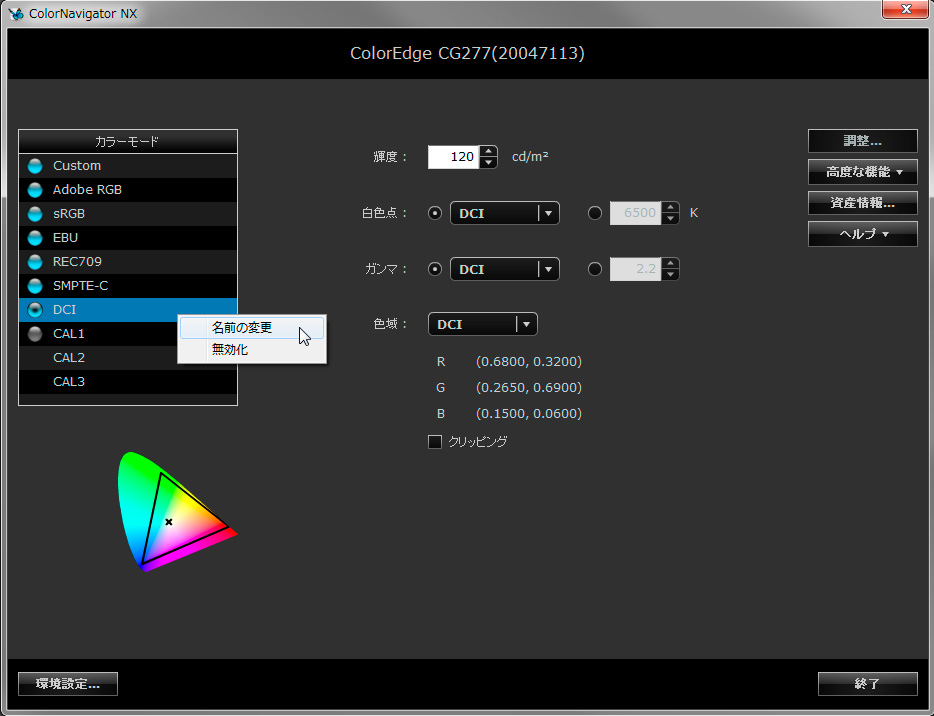The width and height of the screenshot is (934, 716).
Task: Decrease gamma value with the down arrow
Action: pyautogui.click(x=671, y=275)
